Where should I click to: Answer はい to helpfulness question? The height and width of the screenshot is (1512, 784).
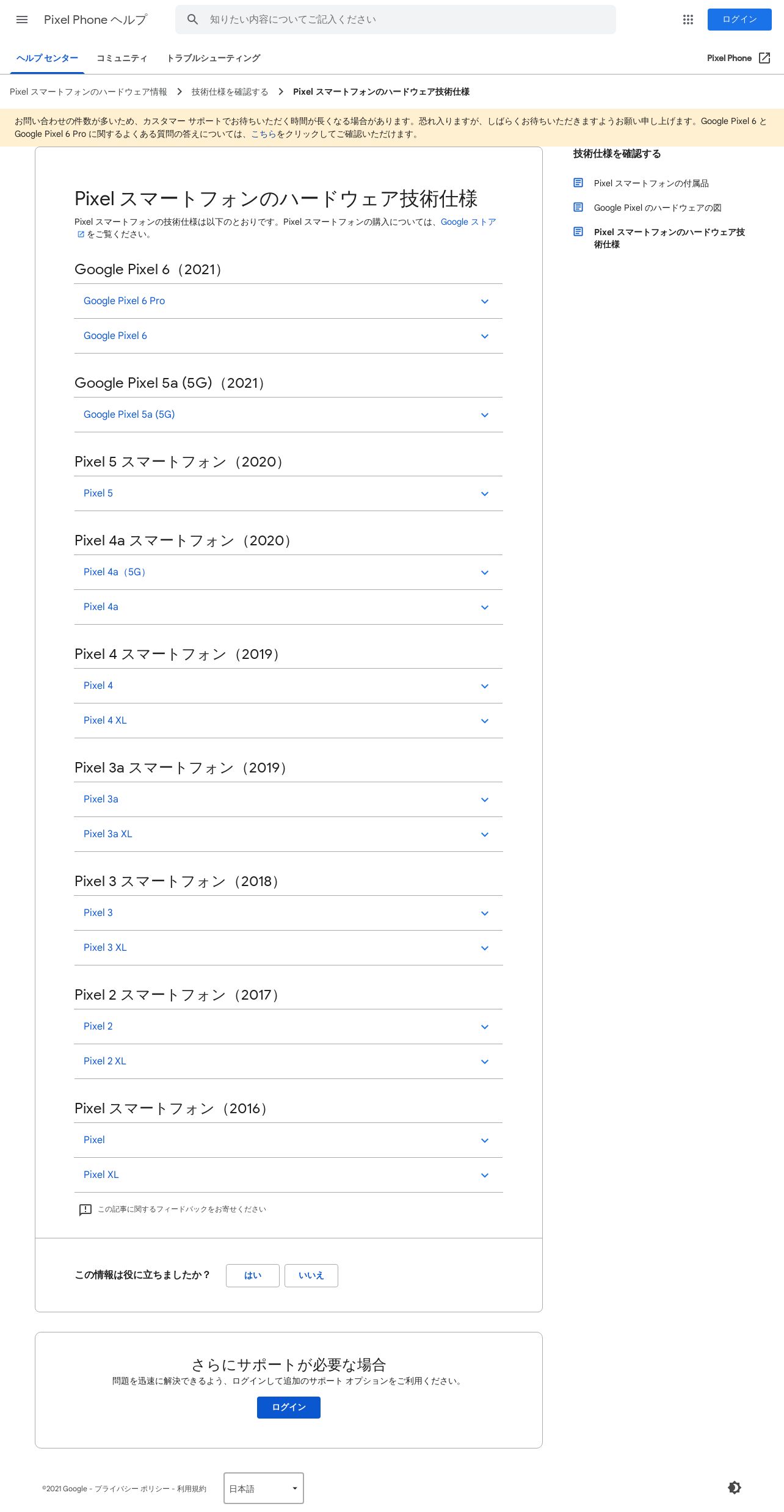[253, 1276]
